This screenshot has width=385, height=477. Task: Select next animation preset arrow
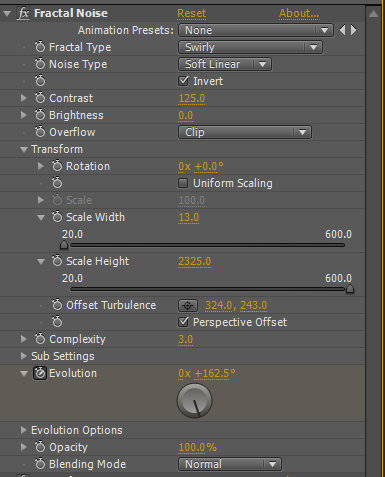click(x=354, y=30)
